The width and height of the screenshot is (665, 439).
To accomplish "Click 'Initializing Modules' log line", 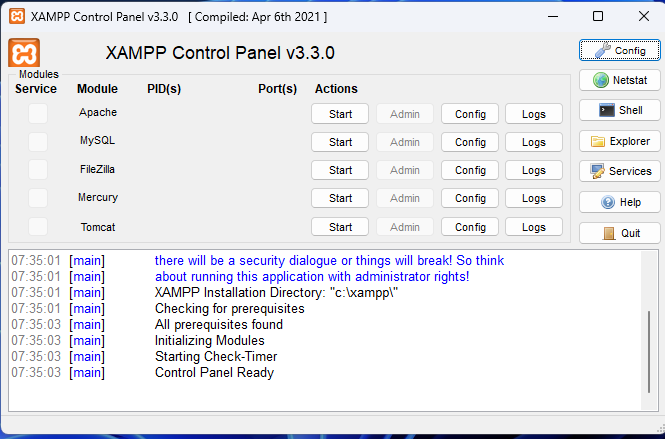I will click(210, 340).
